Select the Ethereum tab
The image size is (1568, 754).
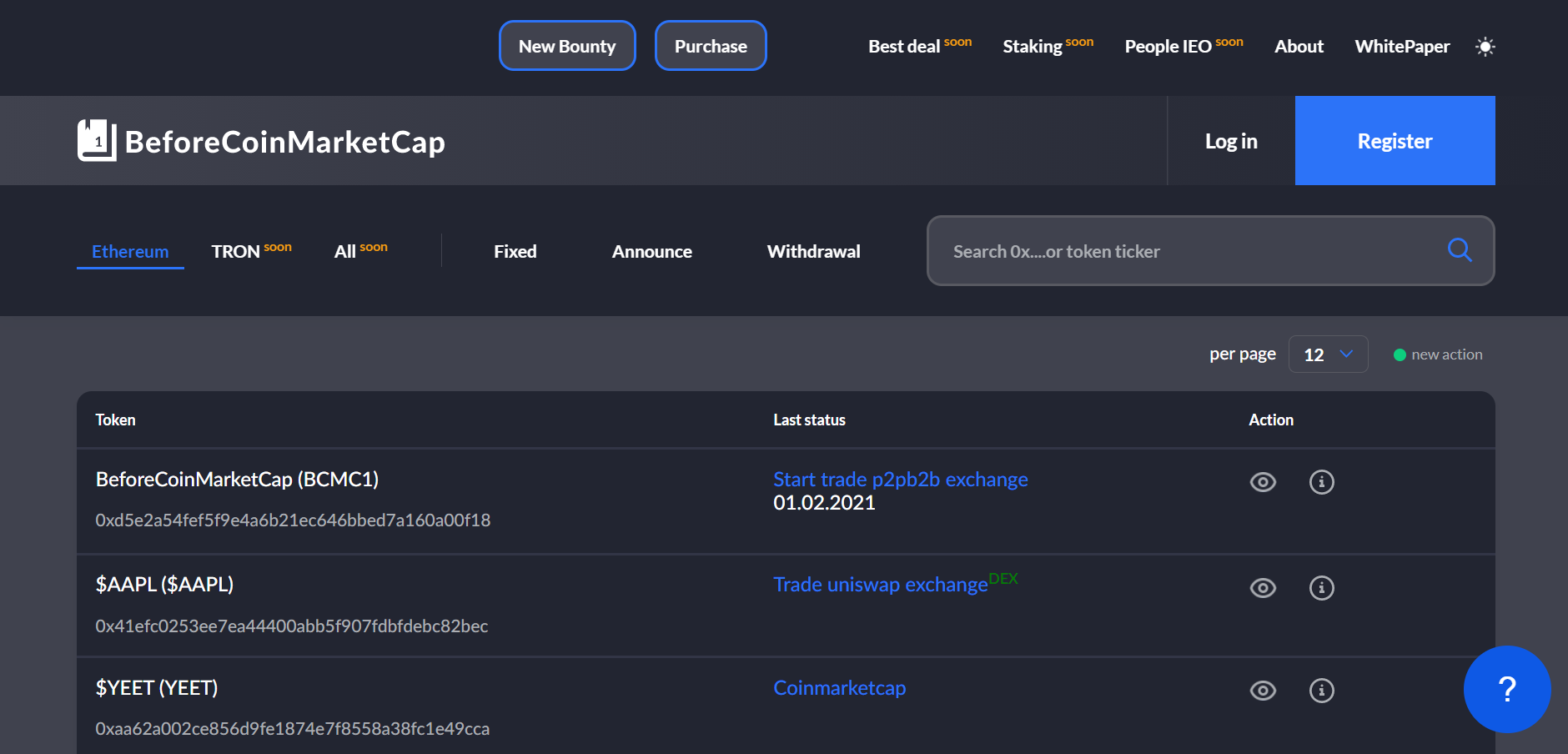click(x=130, y=252)
